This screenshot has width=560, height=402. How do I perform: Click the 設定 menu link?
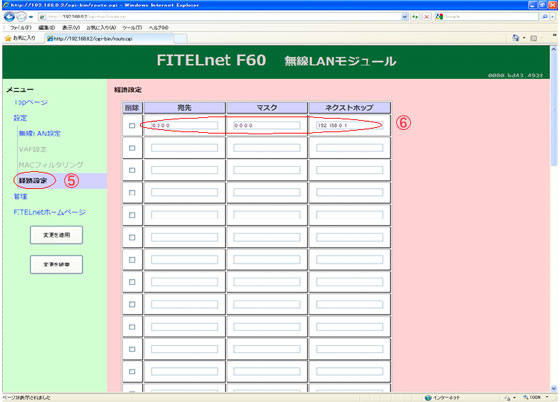click(x=20, y=118)
